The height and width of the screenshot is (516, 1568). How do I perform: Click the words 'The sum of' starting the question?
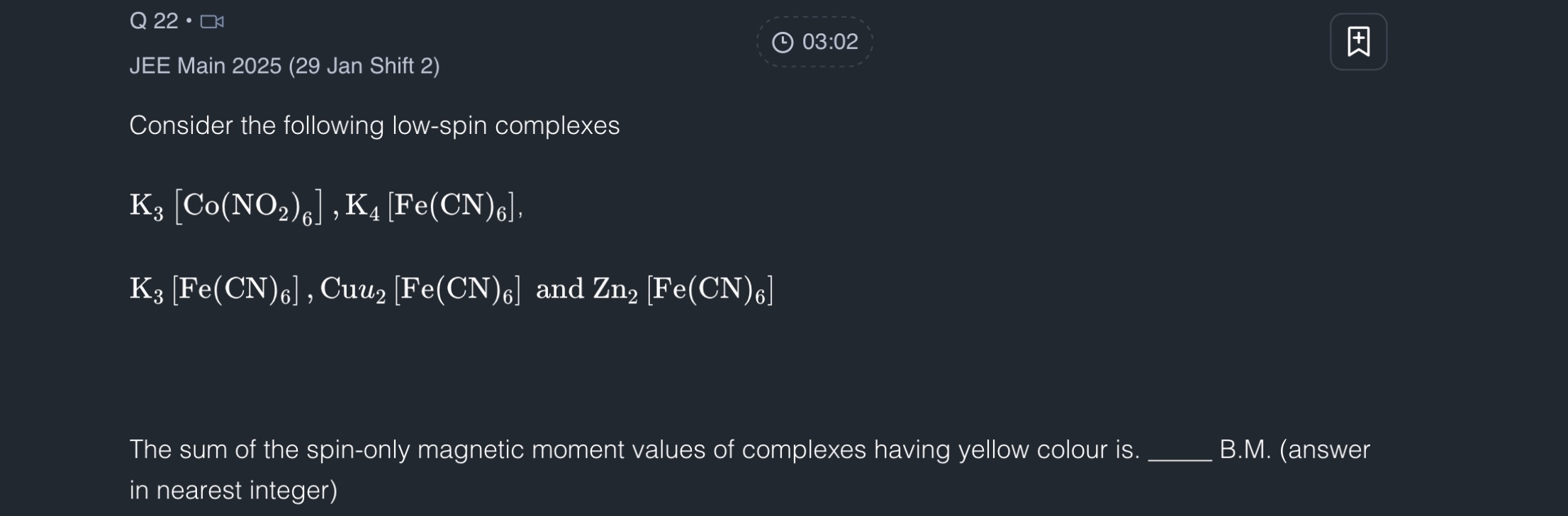pos(189,449)
